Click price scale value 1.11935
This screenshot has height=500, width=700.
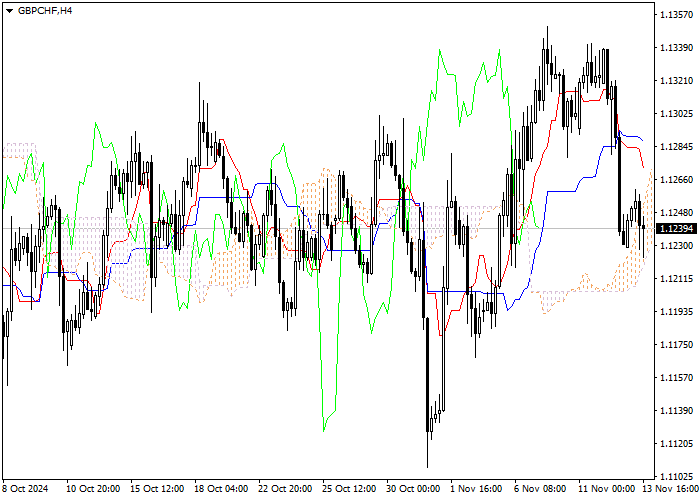coord(676,312)
